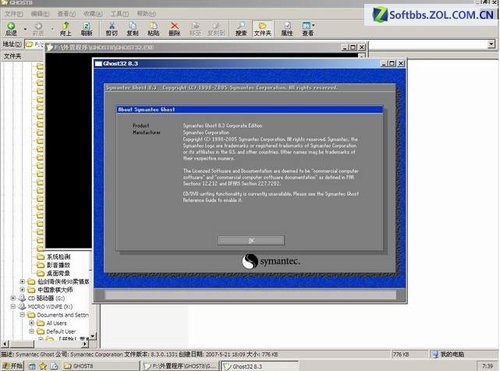Viewport: 500px width, 371px height.
Task: Click the Up (向上) folder toolbar icon
Action: coord(66,29)
